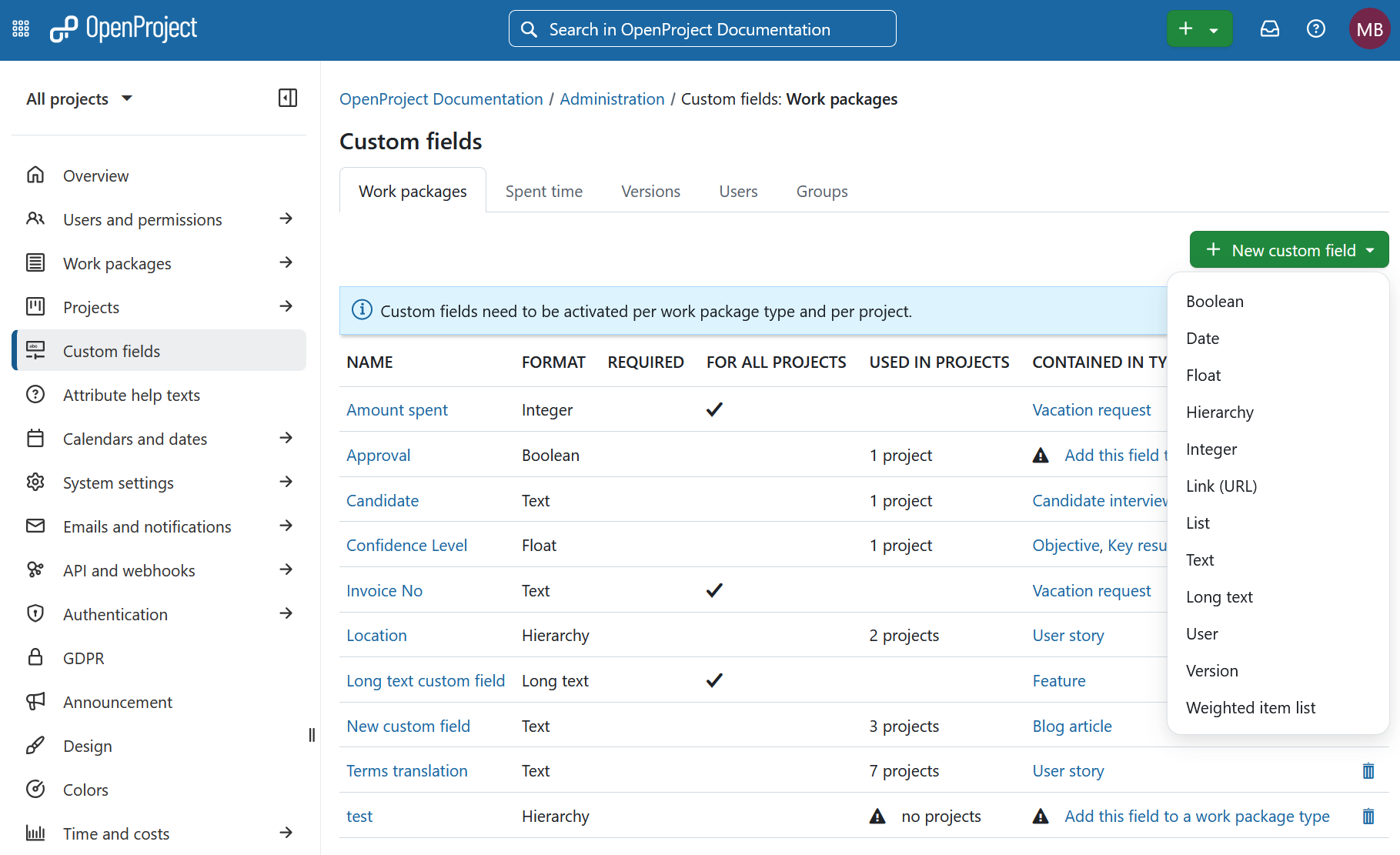Select Weighted item list from the menu
The width and height of the screenshot is (1400, 855).
1251,707
